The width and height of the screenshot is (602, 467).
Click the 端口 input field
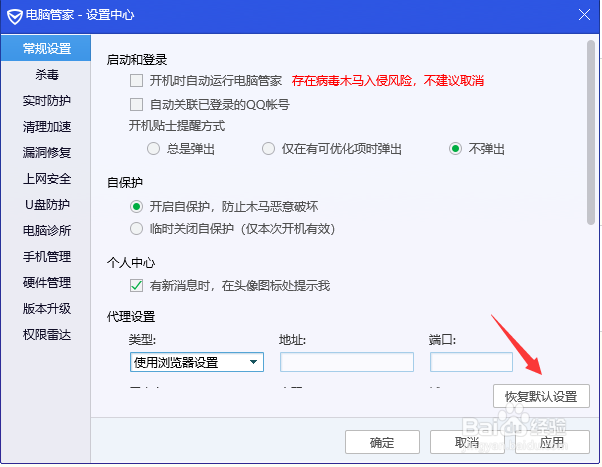point(471,362)
